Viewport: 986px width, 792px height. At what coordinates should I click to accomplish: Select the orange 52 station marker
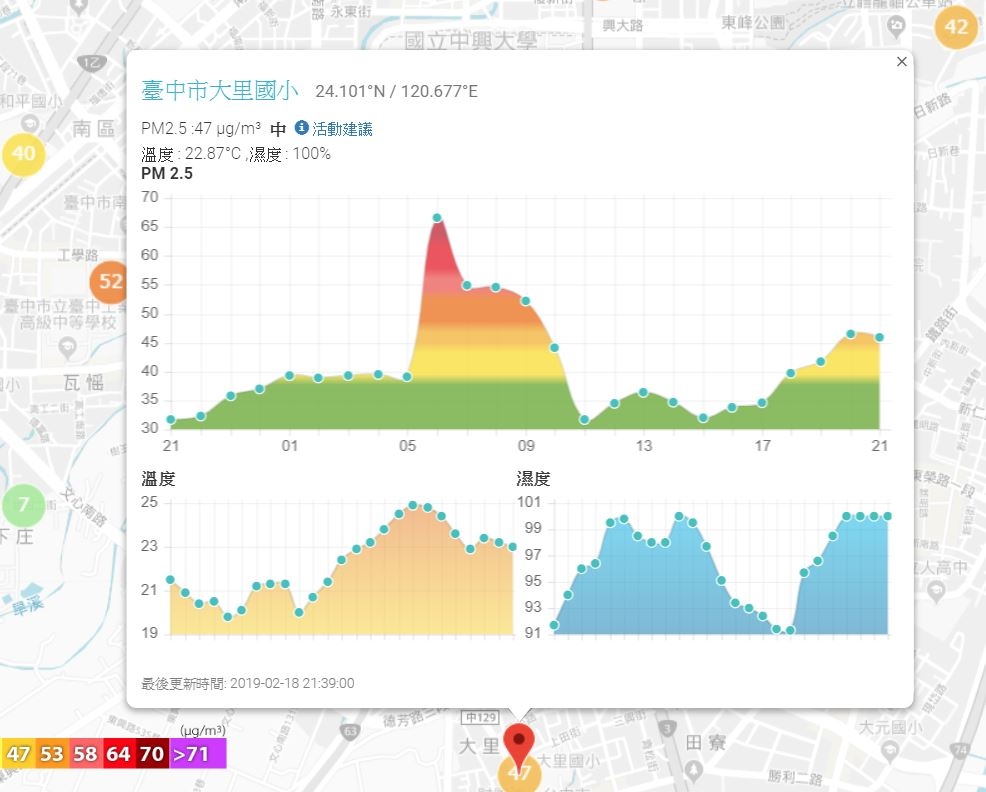point(110,281)
